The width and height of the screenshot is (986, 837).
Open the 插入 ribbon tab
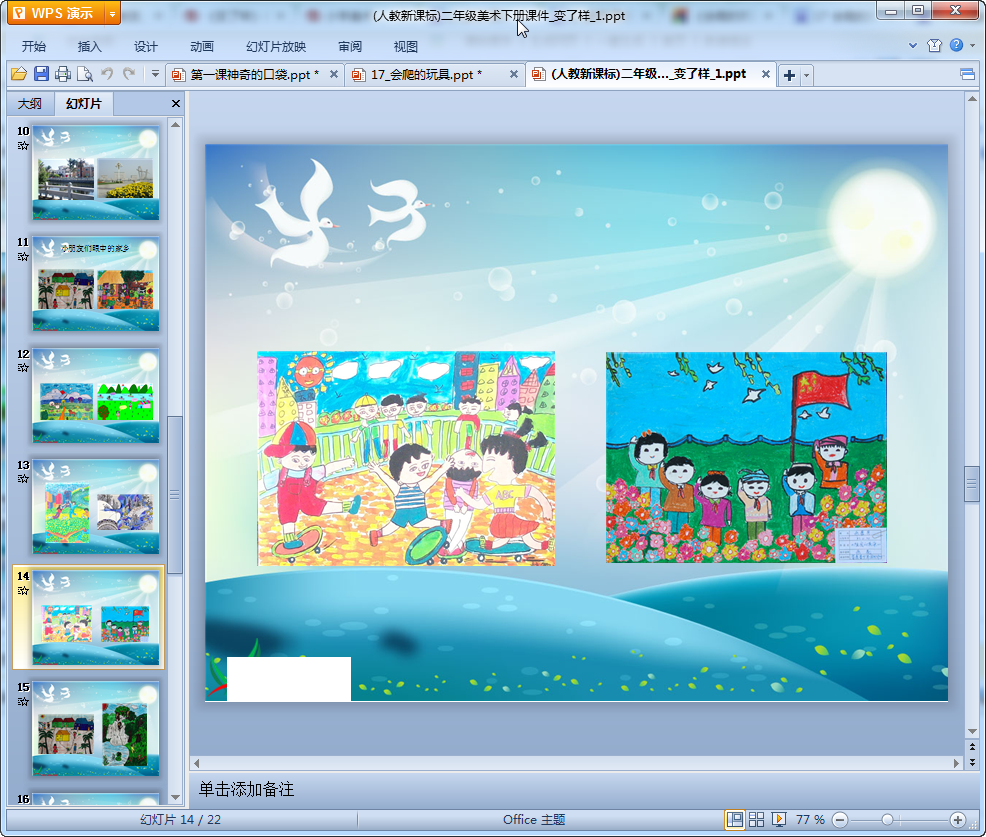tap(89, 47)
